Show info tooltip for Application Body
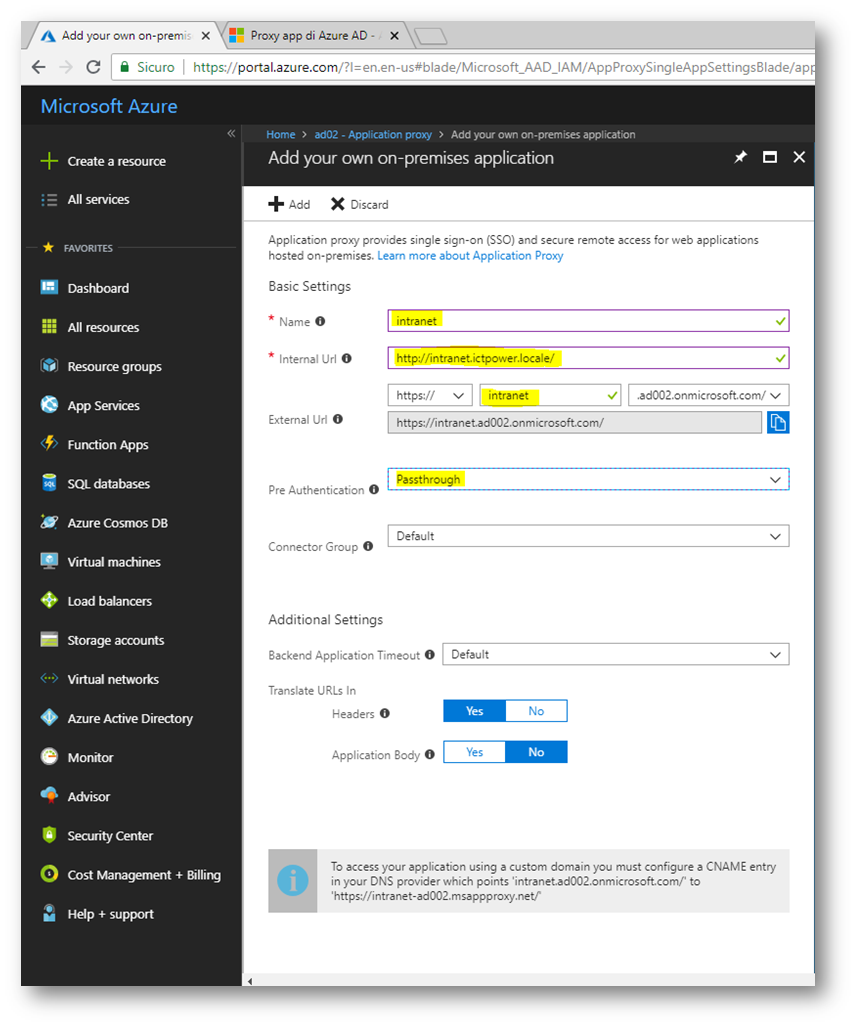Image resolution: width=857 pixels, height=1028 pixels. click(x=429, y=755)
